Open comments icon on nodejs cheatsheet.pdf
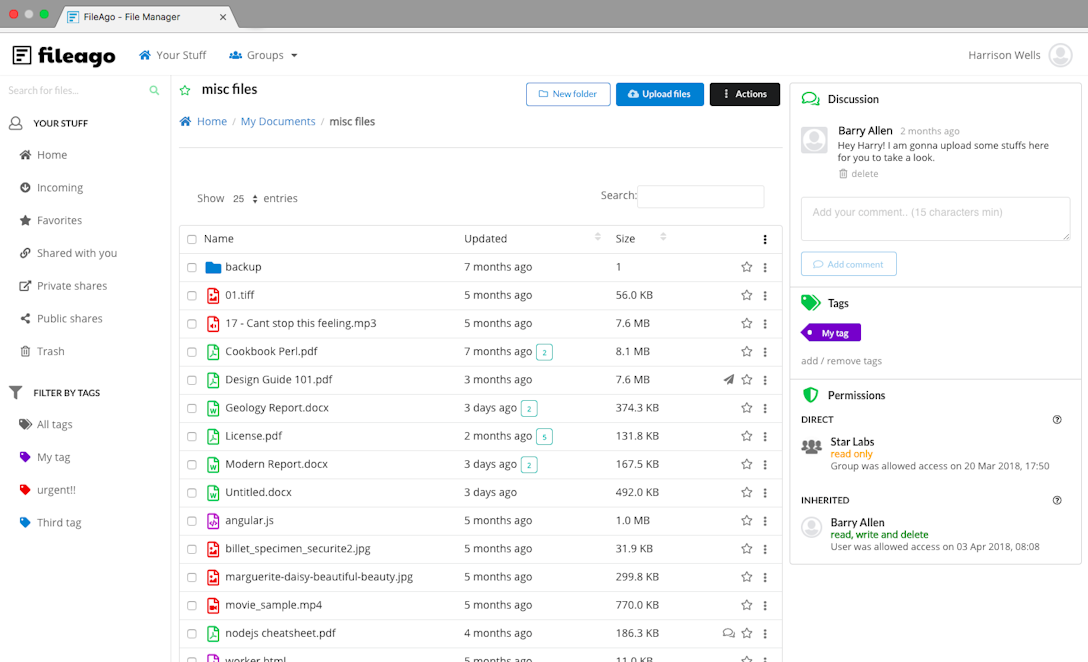1088x662 pixels. (x=729, y=633)
